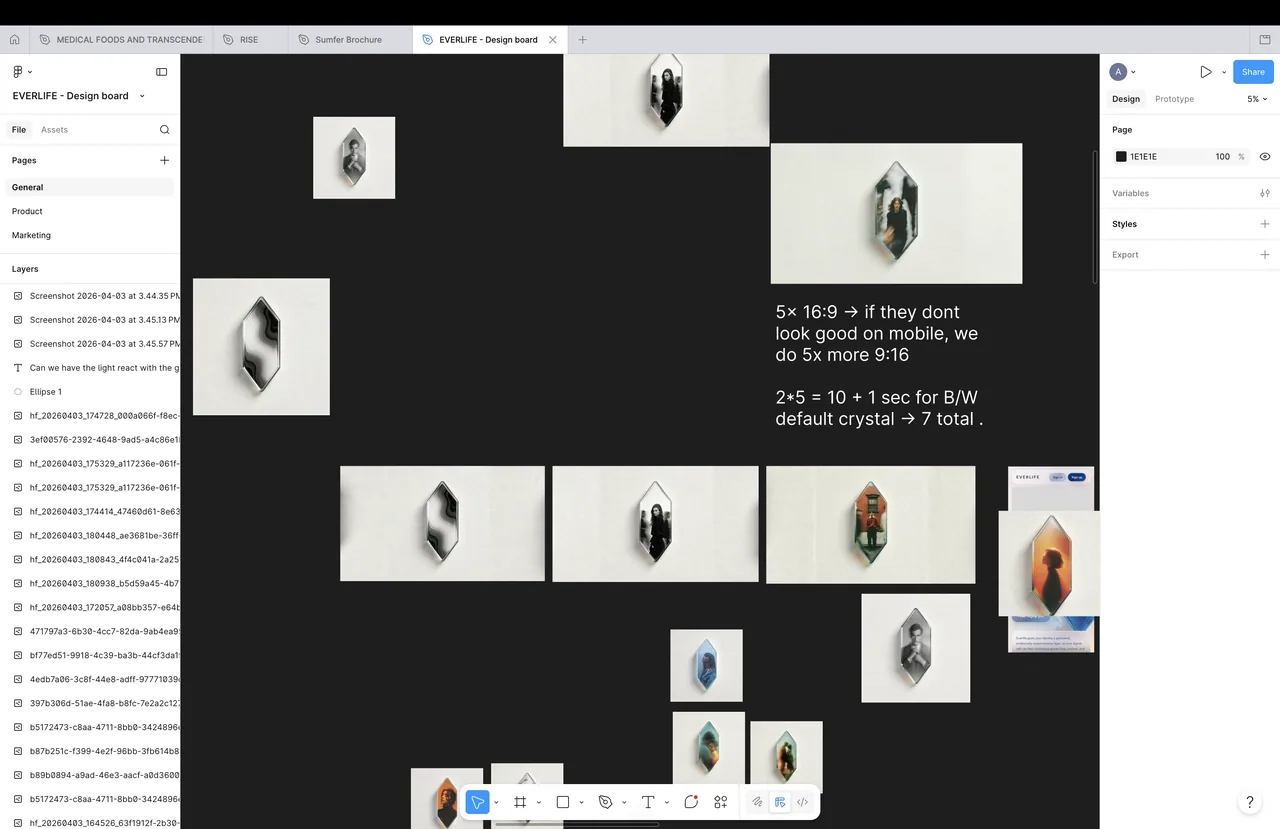Screen dimensions: 1280x829
Task: Select the Comment tool
Action: 691,802
